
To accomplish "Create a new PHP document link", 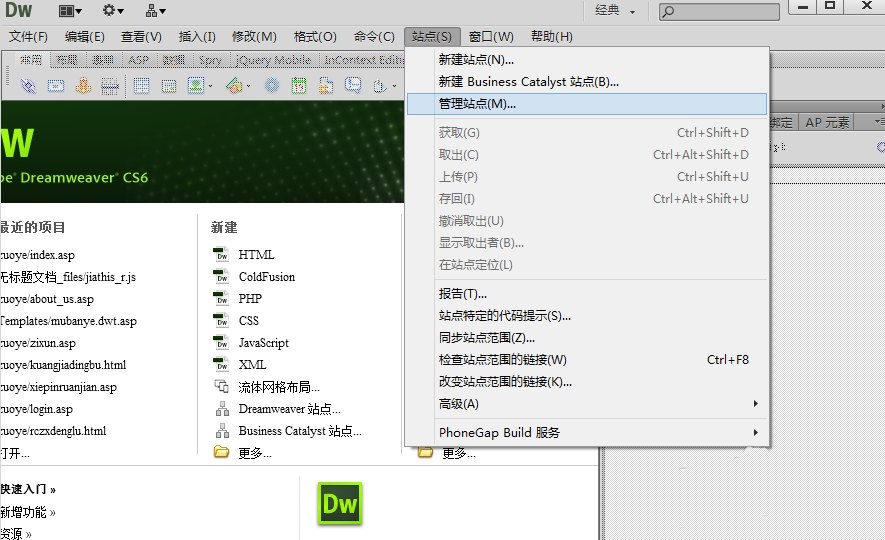I will (x=249, y=299).
